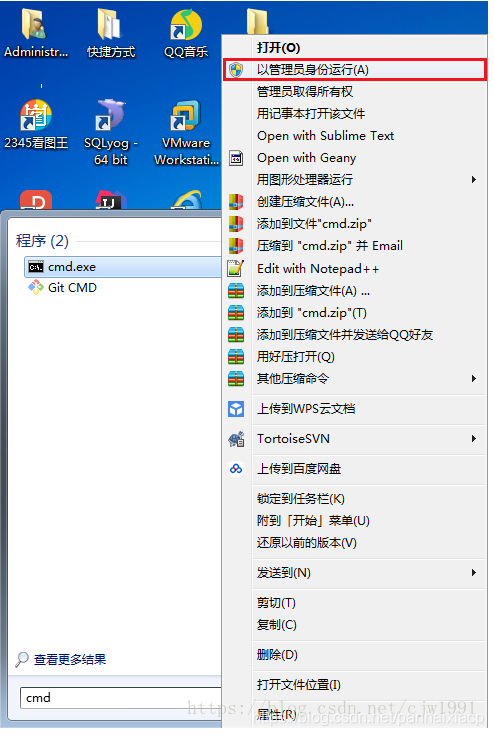Click the Geany icon in context menu
Screen dimensions: 494x736
(238, 160)
